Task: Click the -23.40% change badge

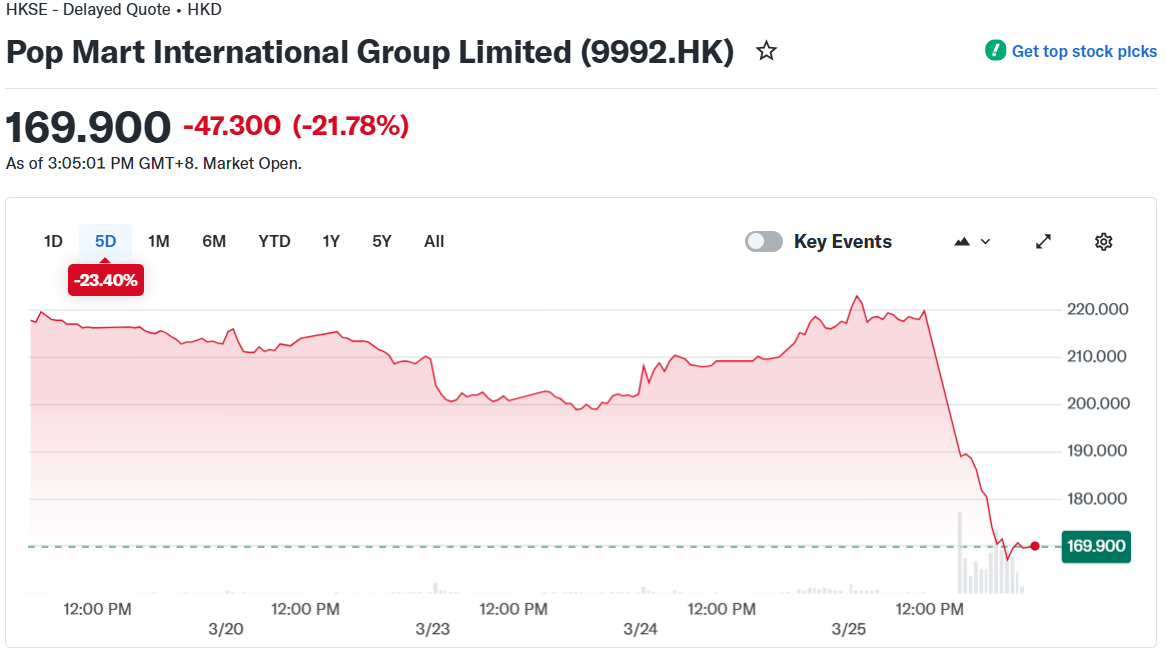Action: coord(105,281)
